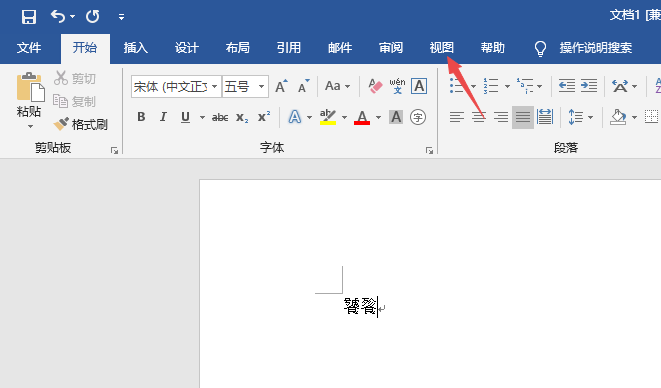Open the 剪贴板 dialog launcher
This screenshot has width=661, height=388.
pyautogui.click(x=114, y=150)
